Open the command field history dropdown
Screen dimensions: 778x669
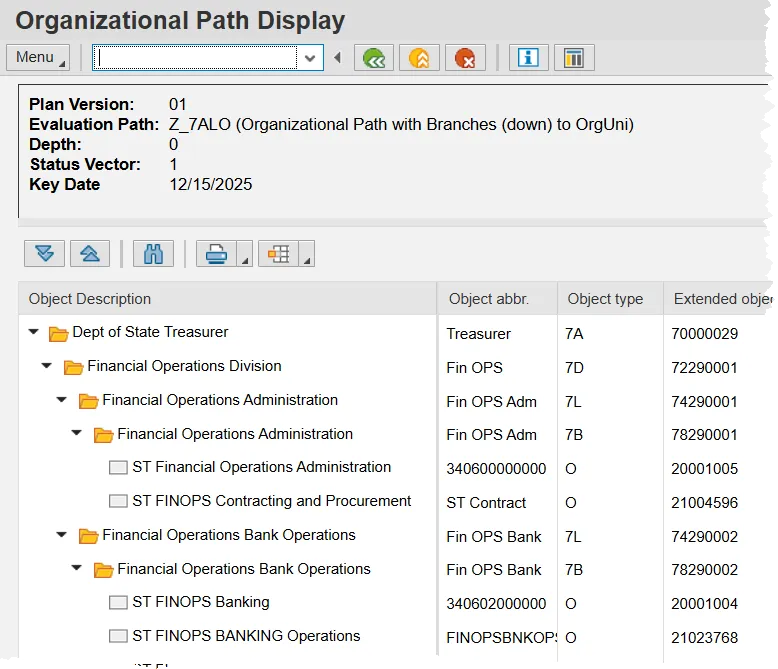tap(310, 58)
